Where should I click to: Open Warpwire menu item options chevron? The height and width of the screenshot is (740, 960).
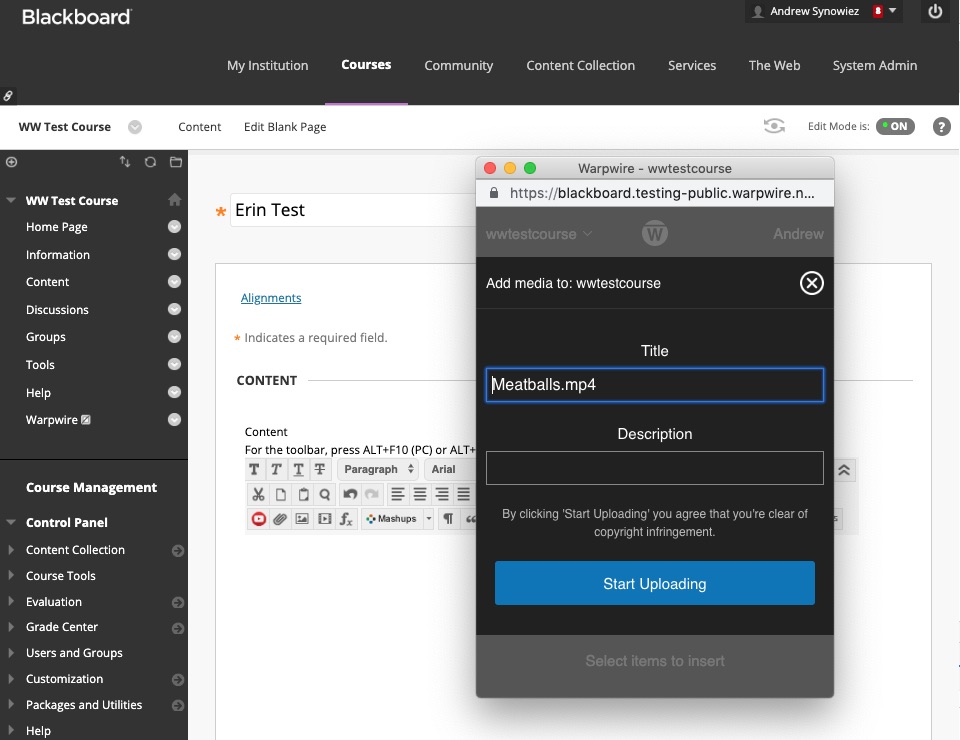click(174, 420)
